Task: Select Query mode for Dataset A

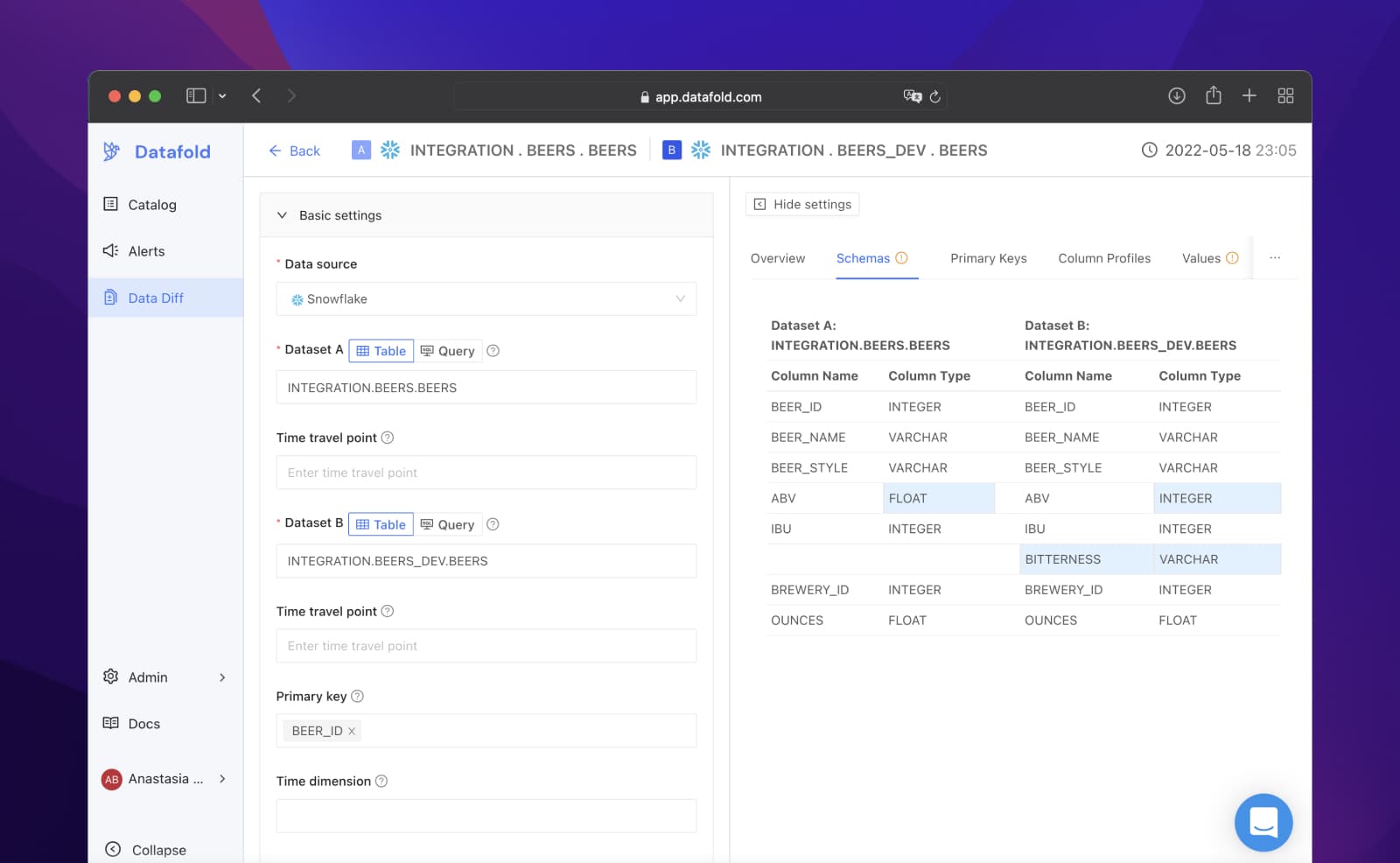Action: [447, 351]
